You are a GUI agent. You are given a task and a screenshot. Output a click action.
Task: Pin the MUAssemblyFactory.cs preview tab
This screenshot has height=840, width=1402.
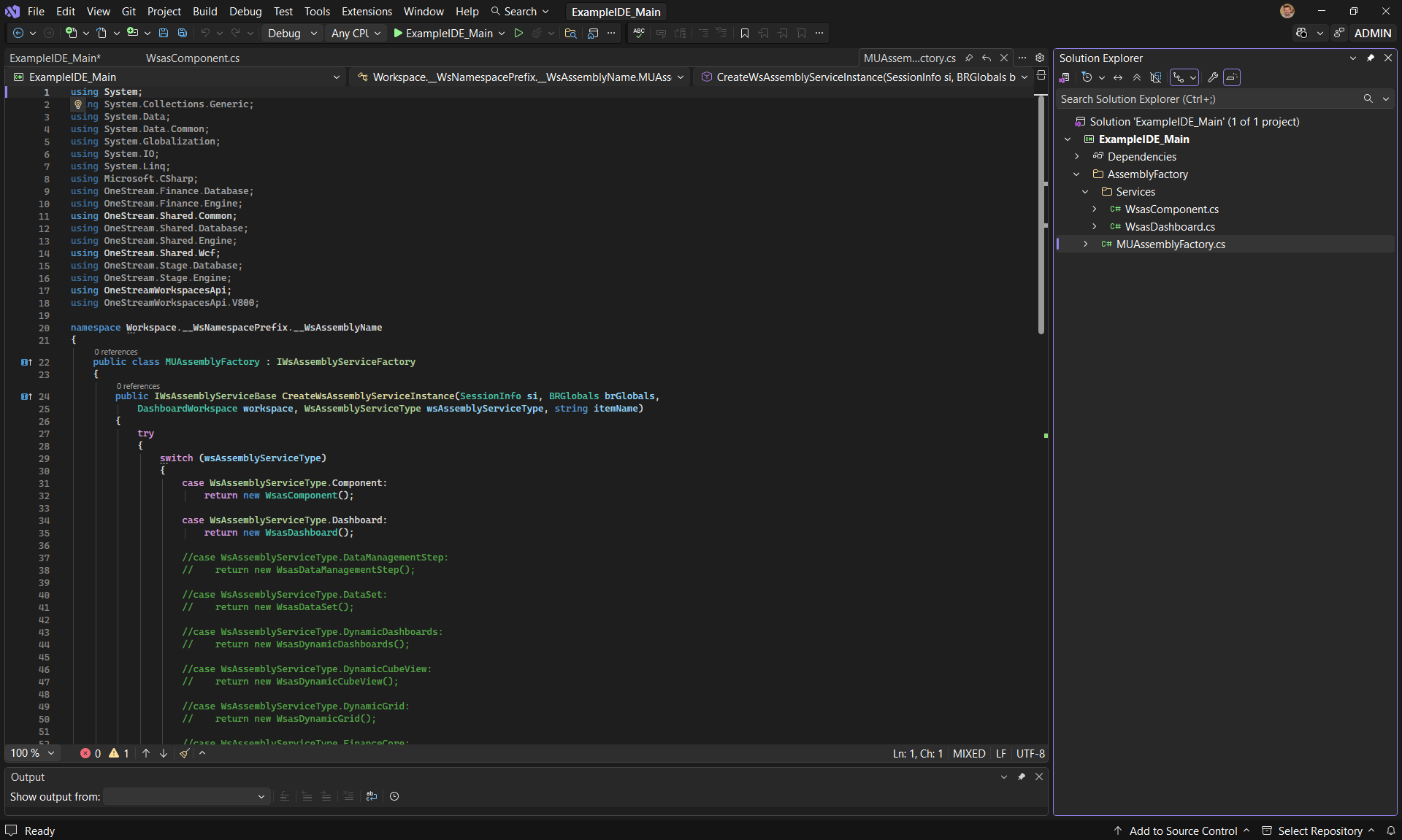pyautogui.click(x=969, y=58)
